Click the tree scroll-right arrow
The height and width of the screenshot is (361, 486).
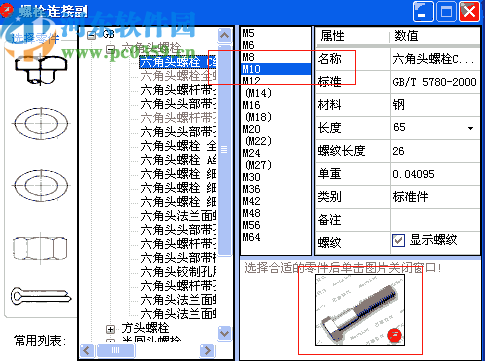pyautogui.click(x=207, y=350)
